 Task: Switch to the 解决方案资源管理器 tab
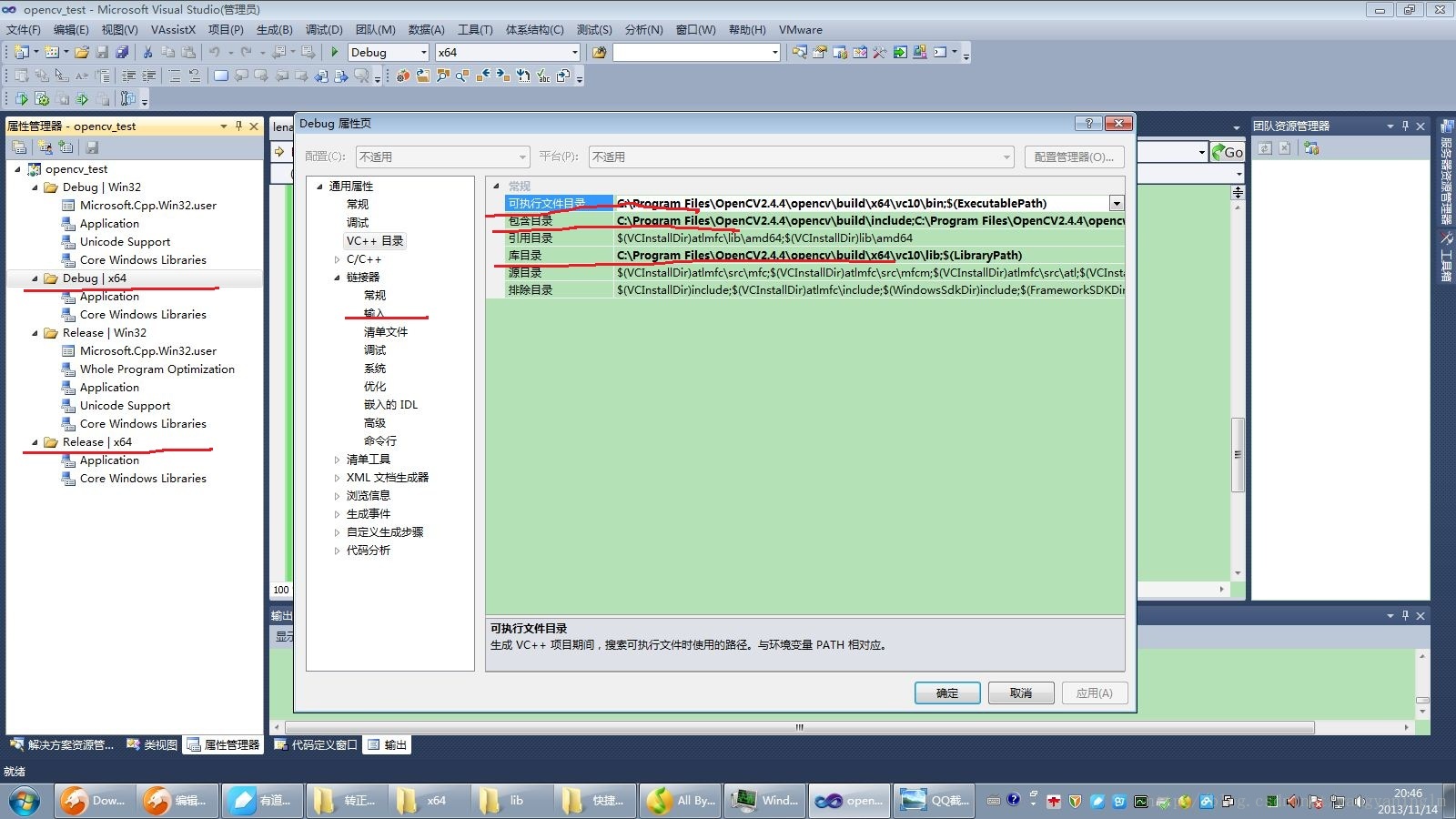[x=61, y=744]
